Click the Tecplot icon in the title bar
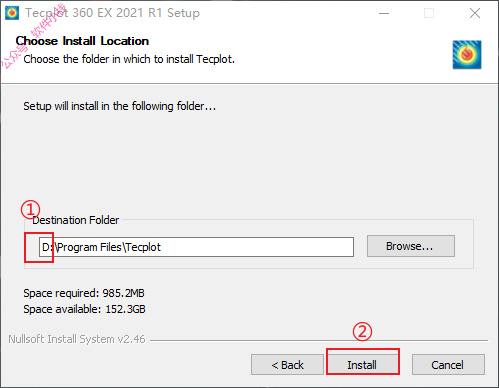The image size is (499, 388). point(12,13)
